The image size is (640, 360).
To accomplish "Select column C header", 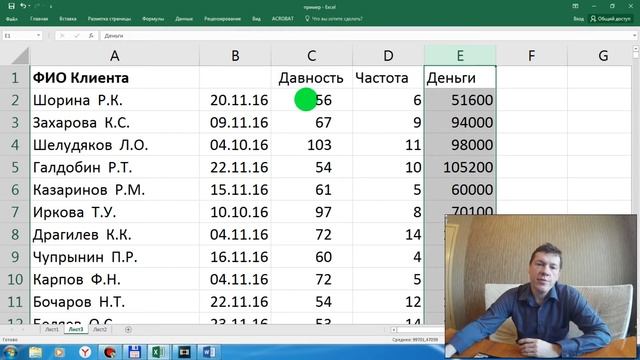I will point(312,56).
